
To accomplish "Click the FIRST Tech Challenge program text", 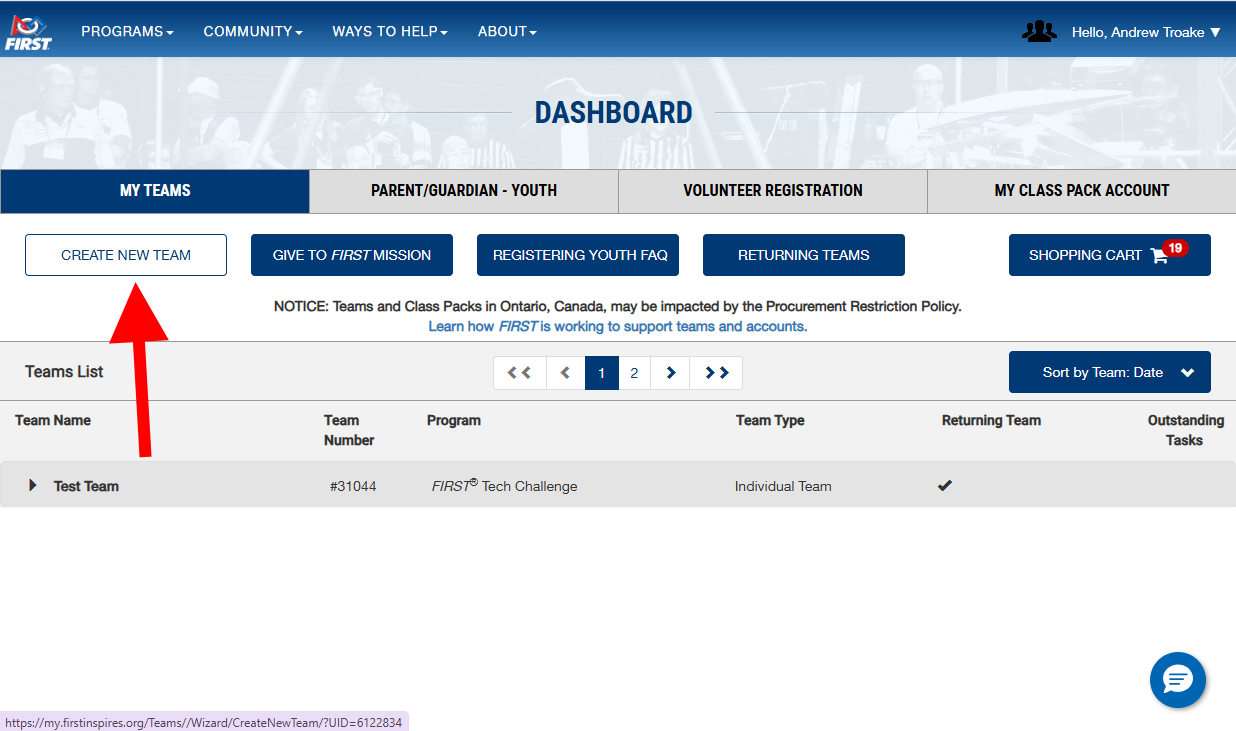I will point(505,485).
